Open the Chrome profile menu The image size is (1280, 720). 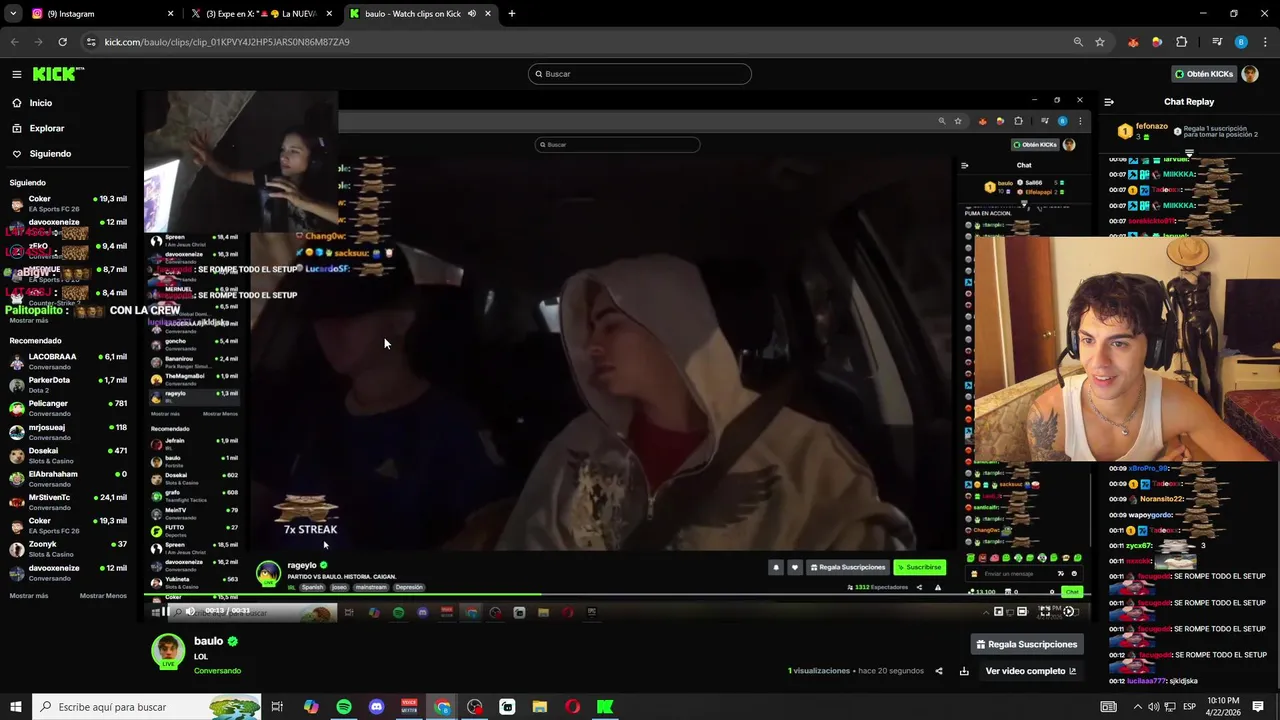(x=1241, y=42)
